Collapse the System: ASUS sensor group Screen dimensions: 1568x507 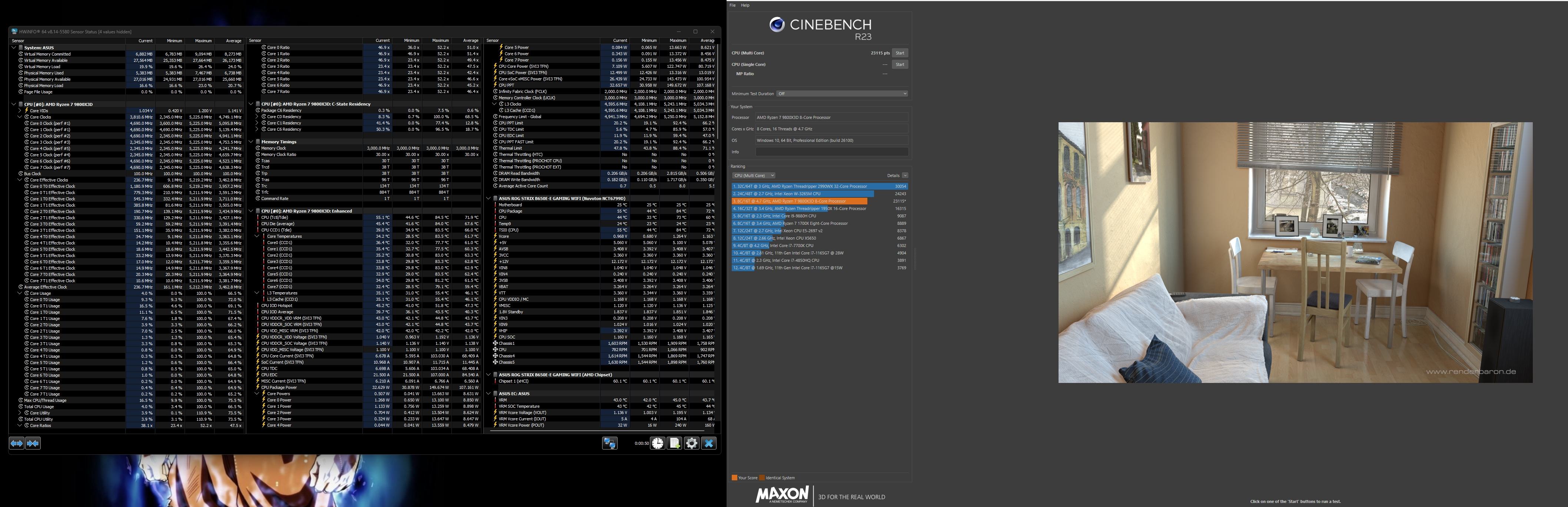(14, 47)
